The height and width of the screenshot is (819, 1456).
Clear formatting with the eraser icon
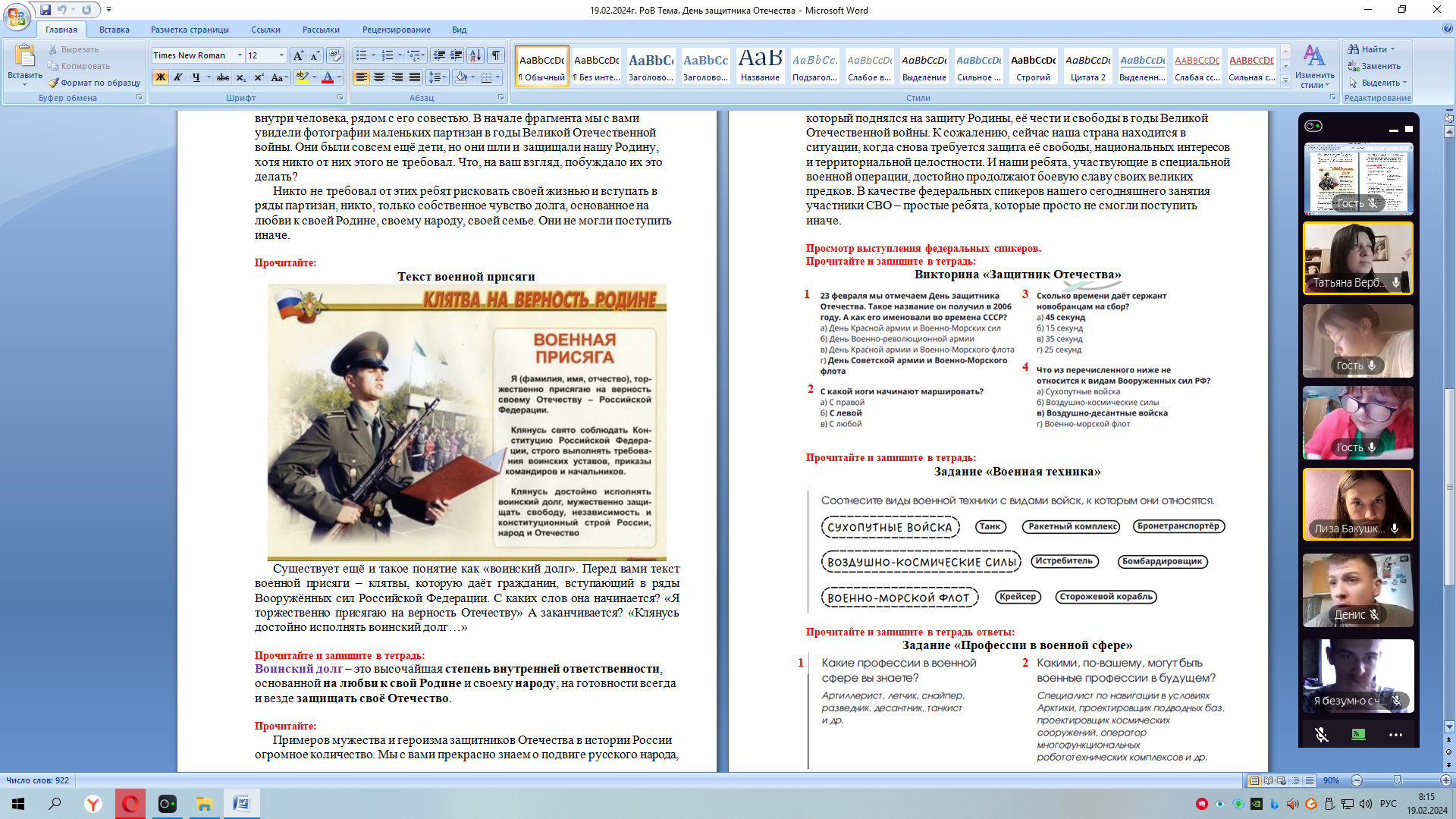[335, 55]
